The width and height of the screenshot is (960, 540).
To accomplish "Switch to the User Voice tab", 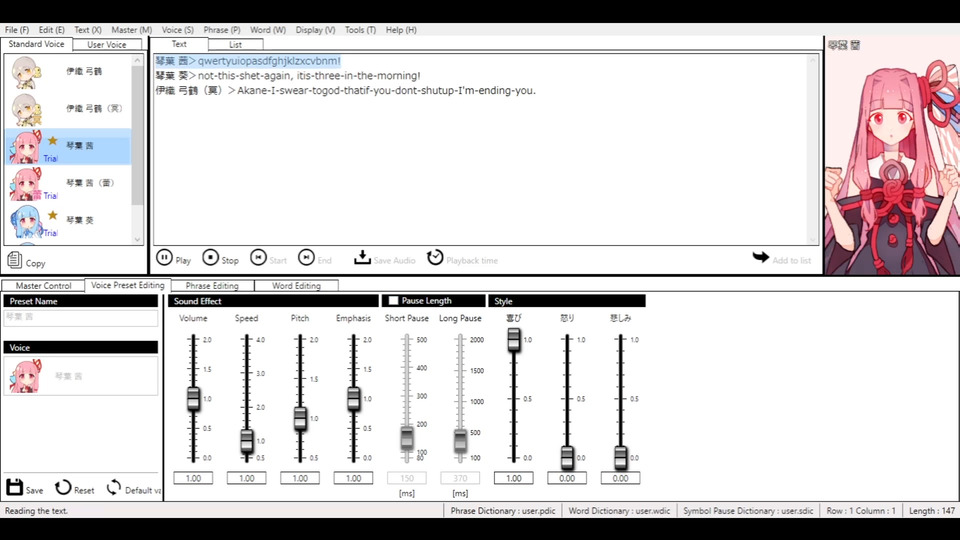I will coord(107,45).
